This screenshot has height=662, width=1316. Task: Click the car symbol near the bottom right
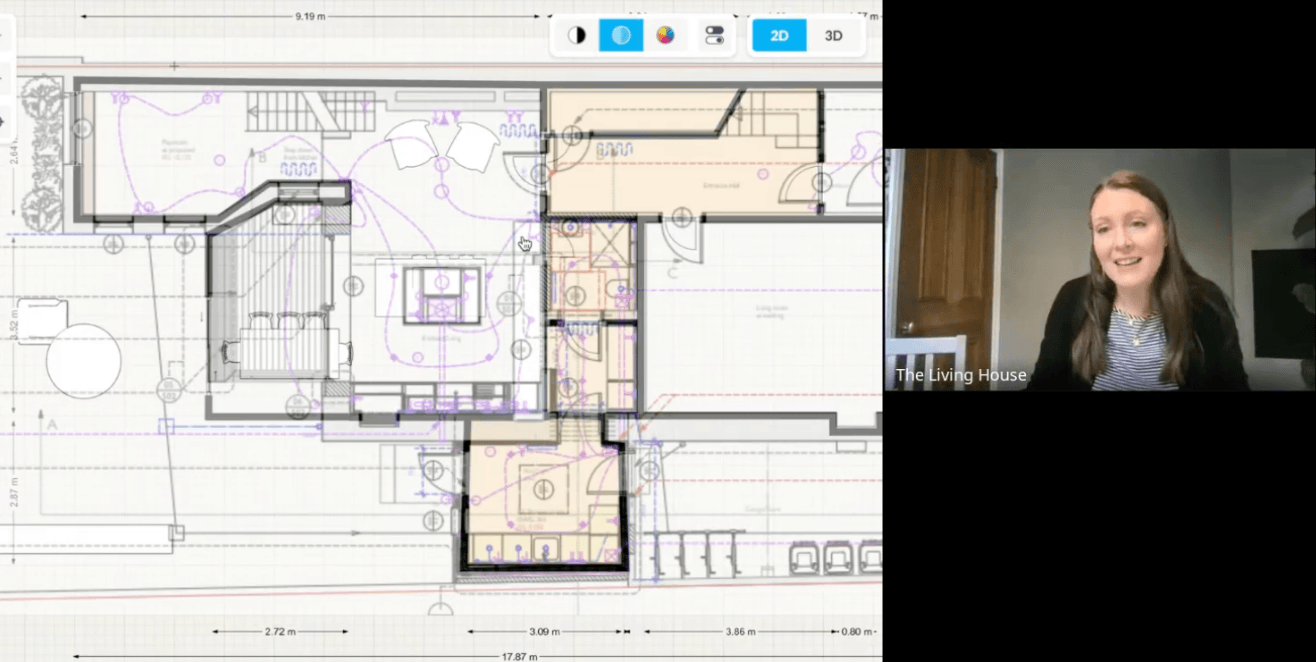tap(806, 560)
